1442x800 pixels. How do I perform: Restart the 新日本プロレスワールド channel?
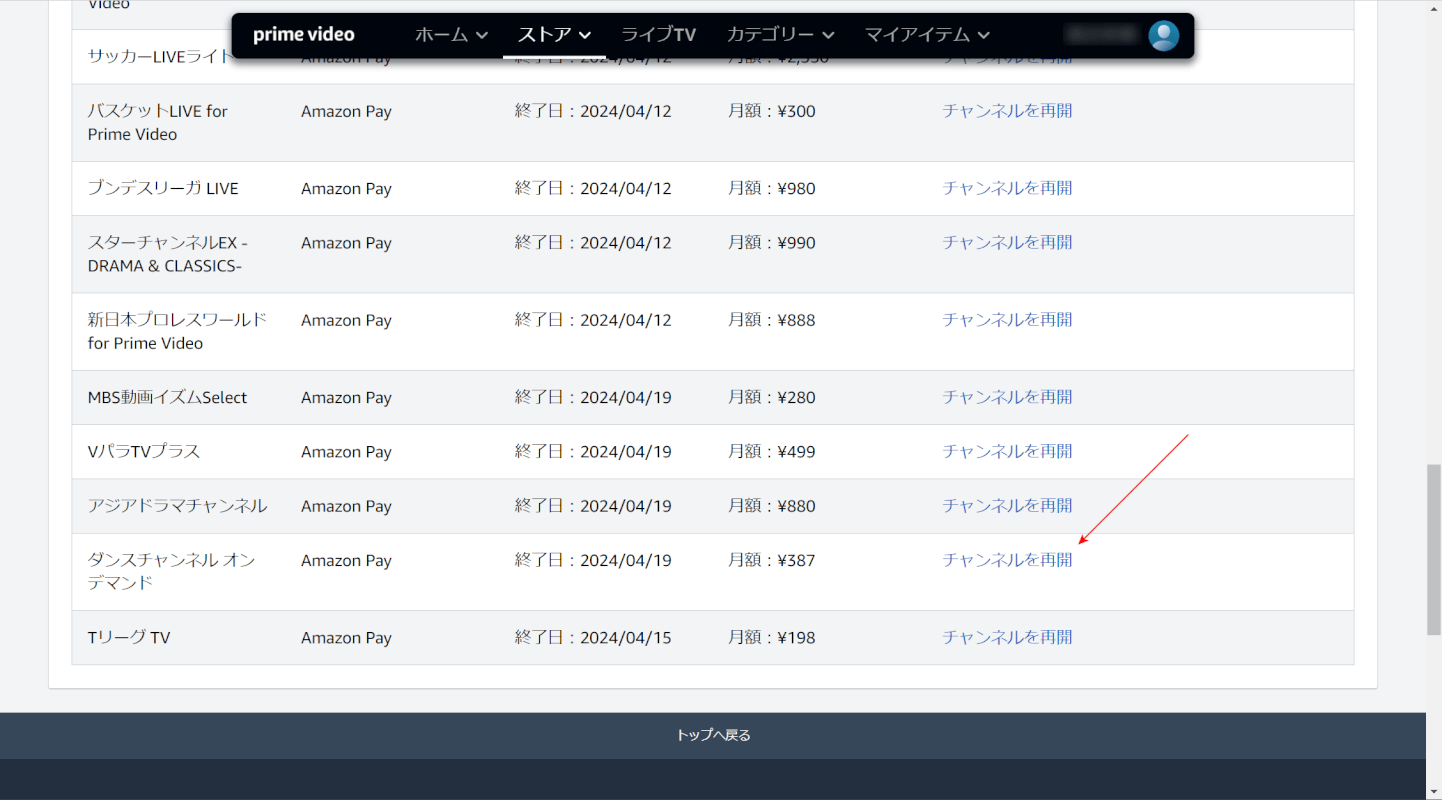(x=1007, y=320)
